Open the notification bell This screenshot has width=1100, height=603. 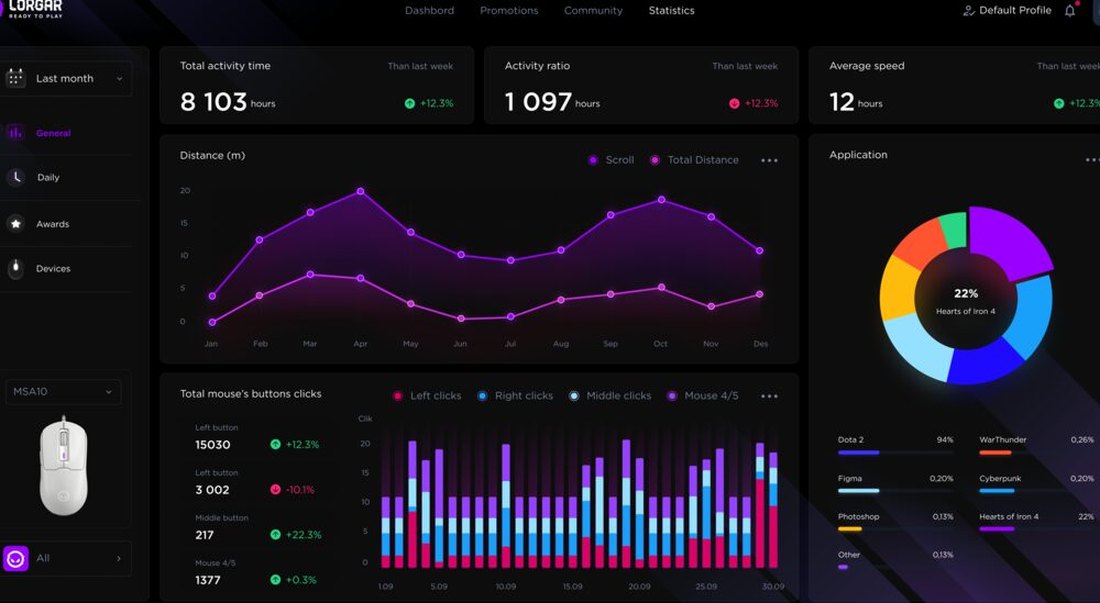point(1070,11)
